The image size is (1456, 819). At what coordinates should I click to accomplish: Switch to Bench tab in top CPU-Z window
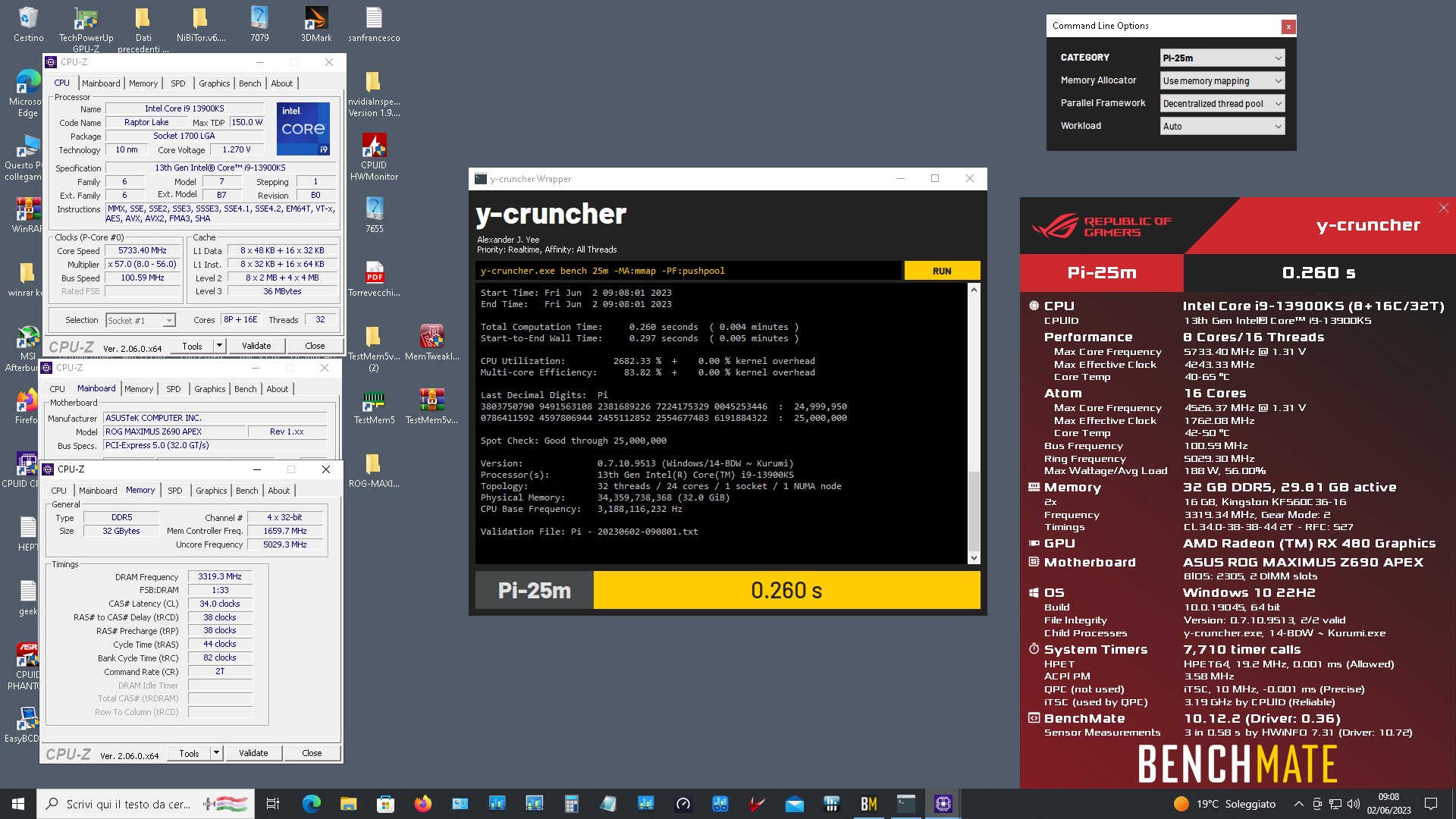click(249, 83)
